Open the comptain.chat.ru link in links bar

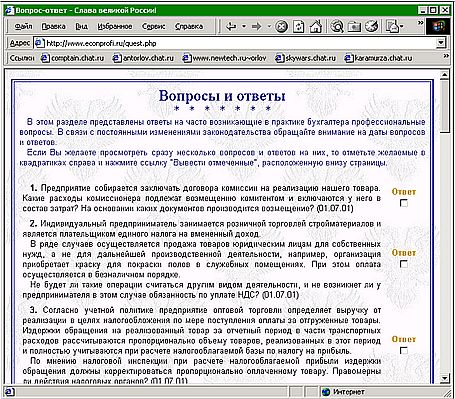(73, 58)
